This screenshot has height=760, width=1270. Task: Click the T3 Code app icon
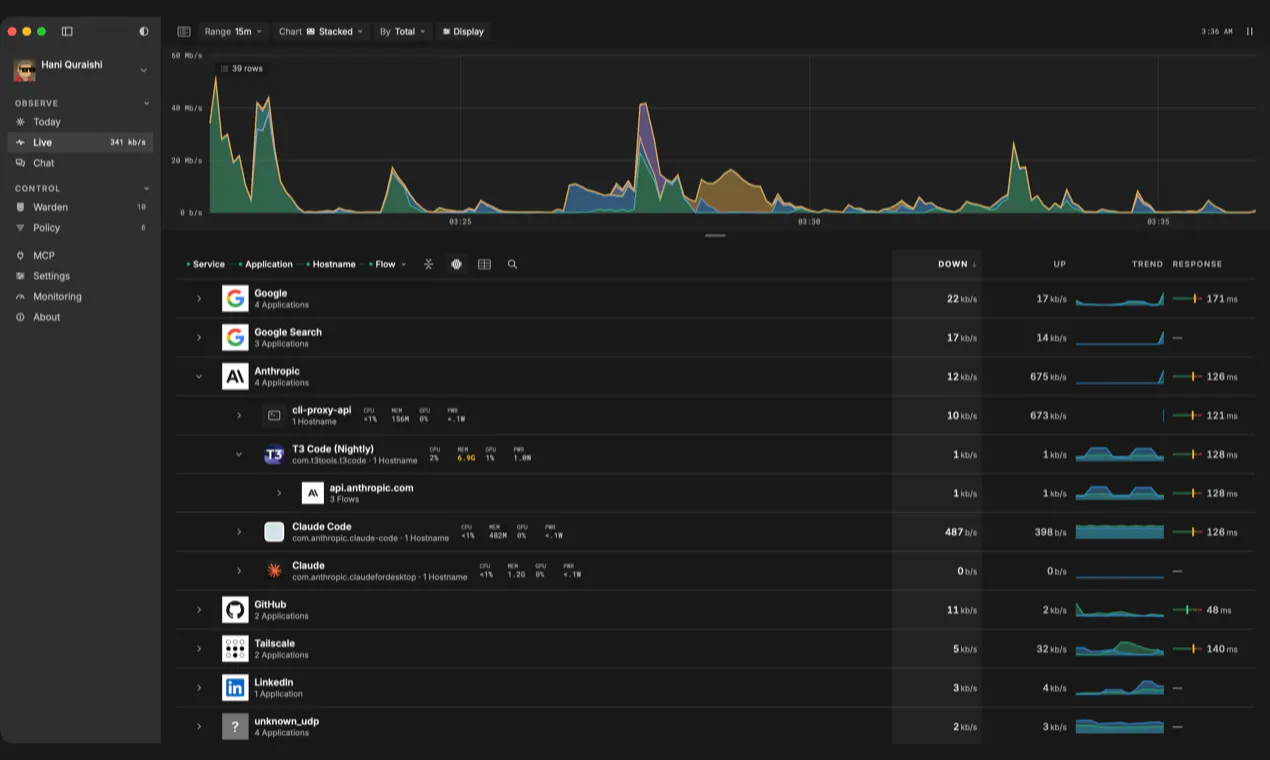pos(274,454)
